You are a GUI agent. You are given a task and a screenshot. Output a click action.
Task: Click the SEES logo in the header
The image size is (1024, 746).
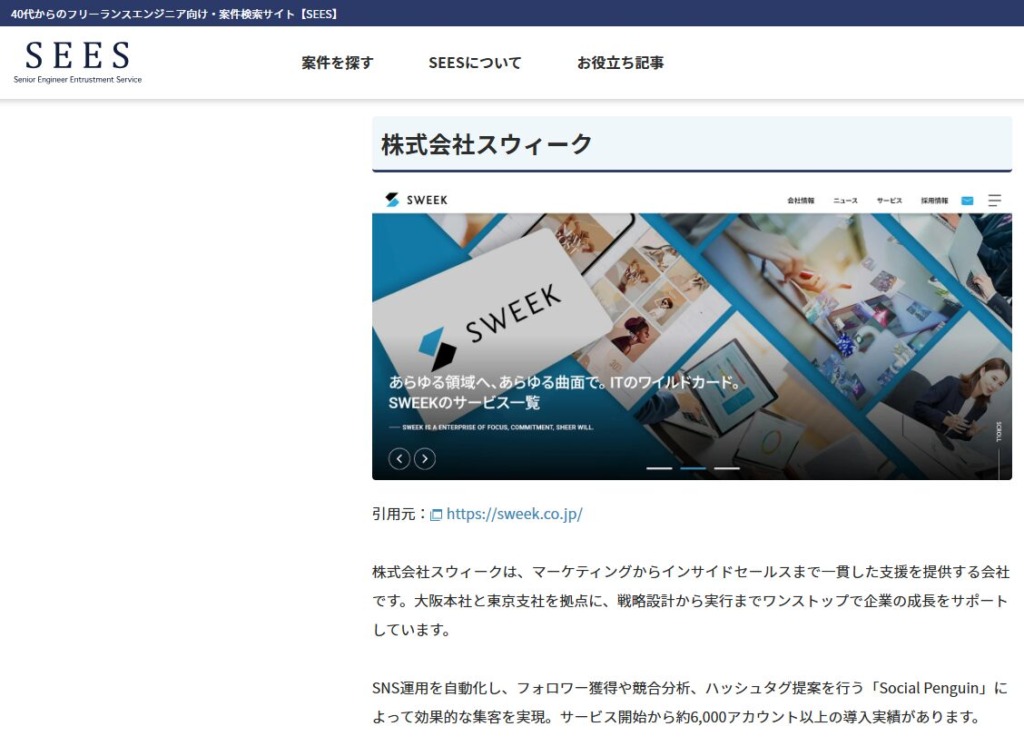[x=77, y=61]
